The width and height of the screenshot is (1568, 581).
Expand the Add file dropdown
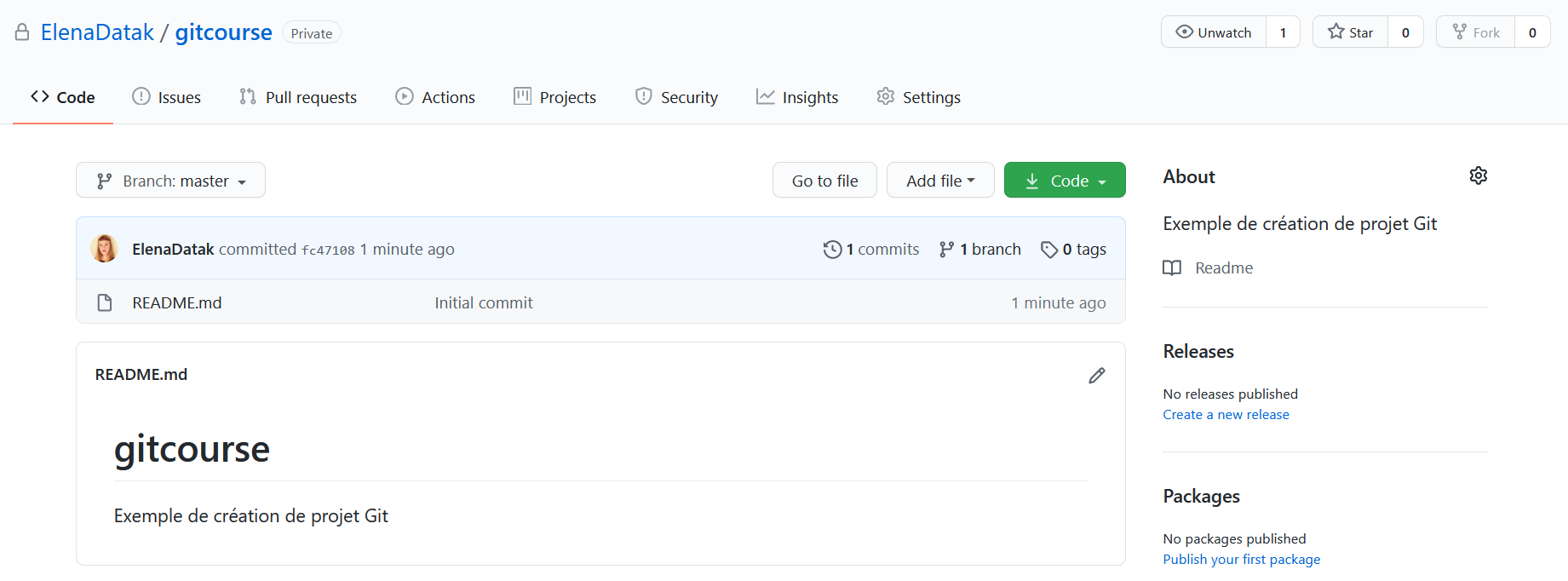pyautogui.click(x=940, y=181)
